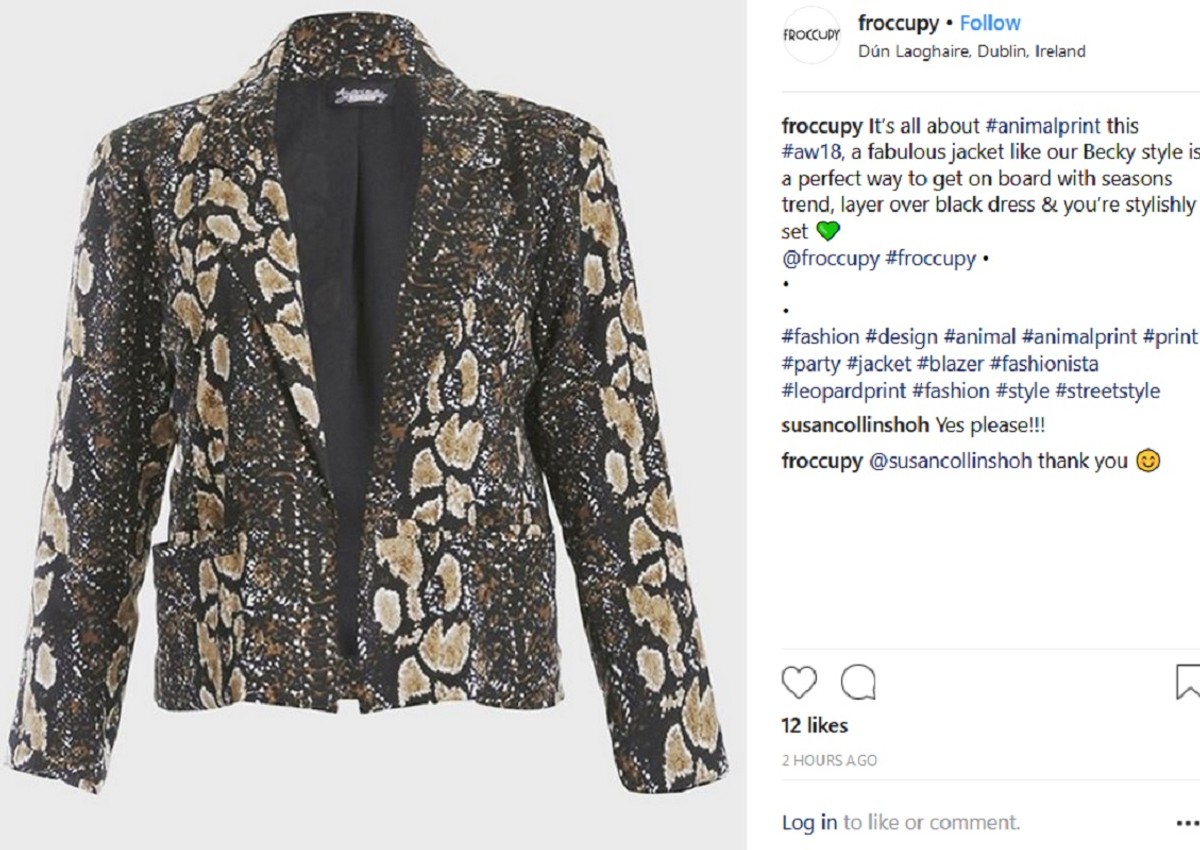1200x850 pixels.
Task: Click Log in to comment
Action: click(x=809, y=822)
